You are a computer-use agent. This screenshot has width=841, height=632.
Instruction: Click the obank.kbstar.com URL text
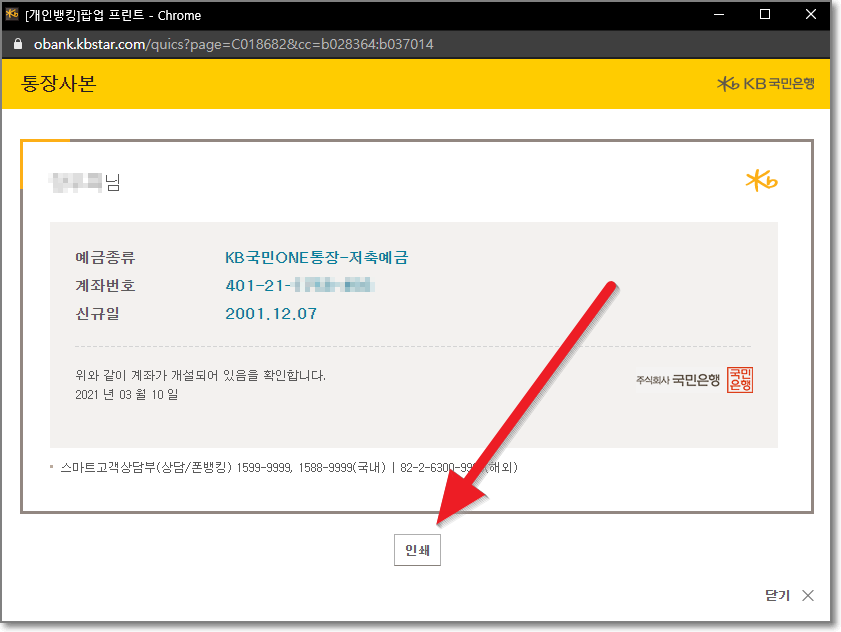pyautogui.click(x=233, y=44)
